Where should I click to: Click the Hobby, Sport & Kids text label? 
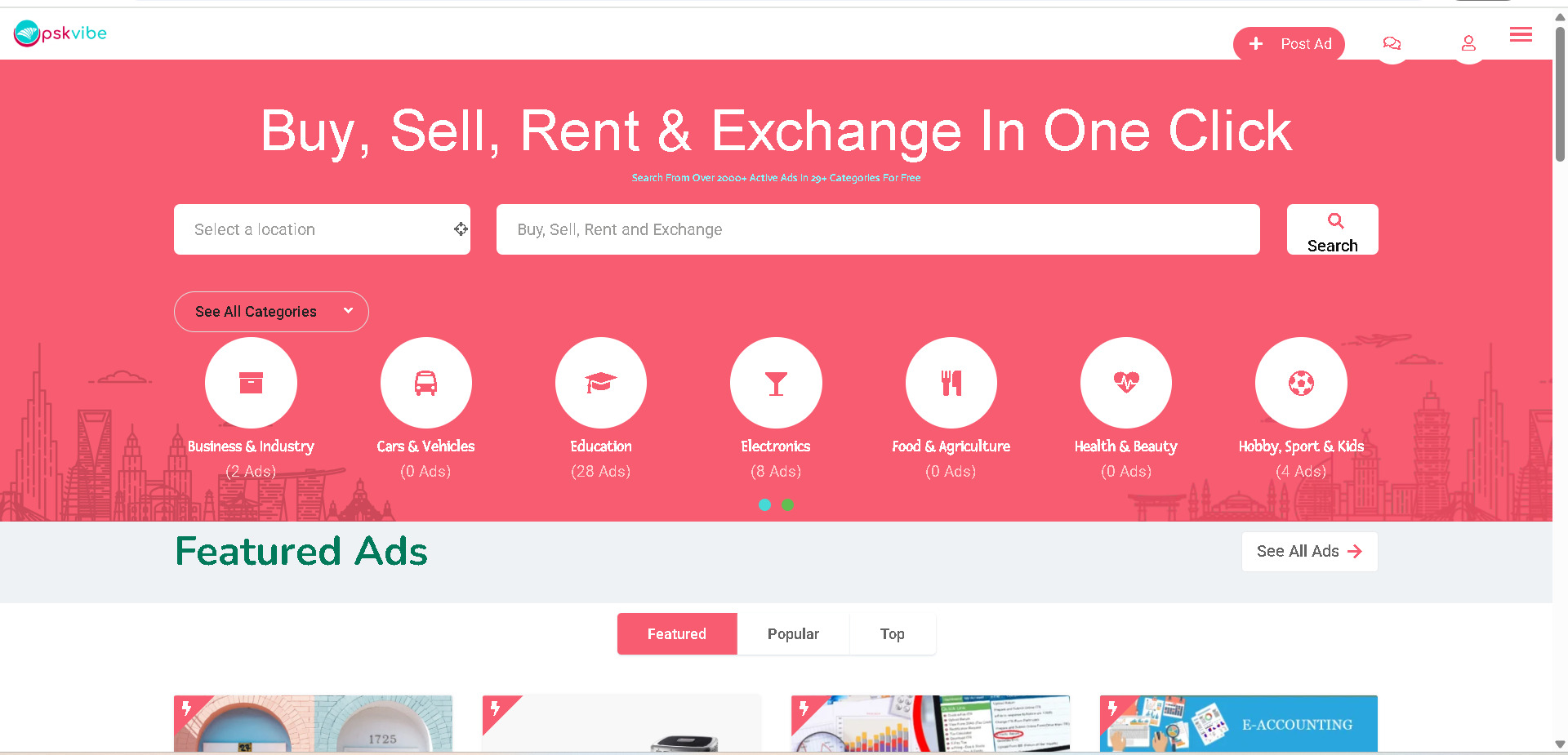click(x=1301, y=446)
